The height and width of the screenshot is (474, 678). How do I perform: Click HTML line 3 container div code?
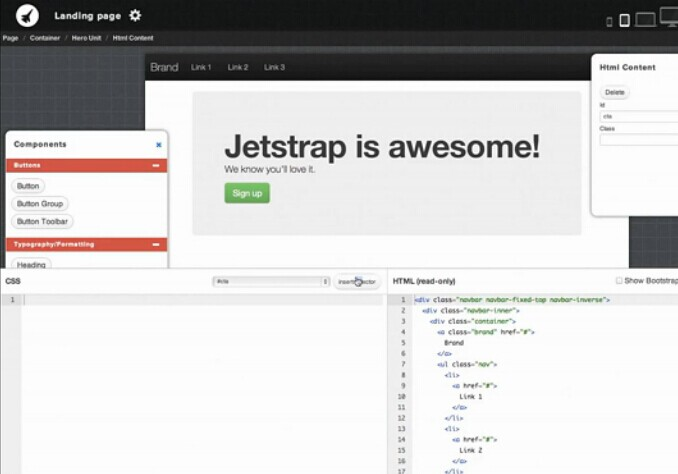pos(473,321)
